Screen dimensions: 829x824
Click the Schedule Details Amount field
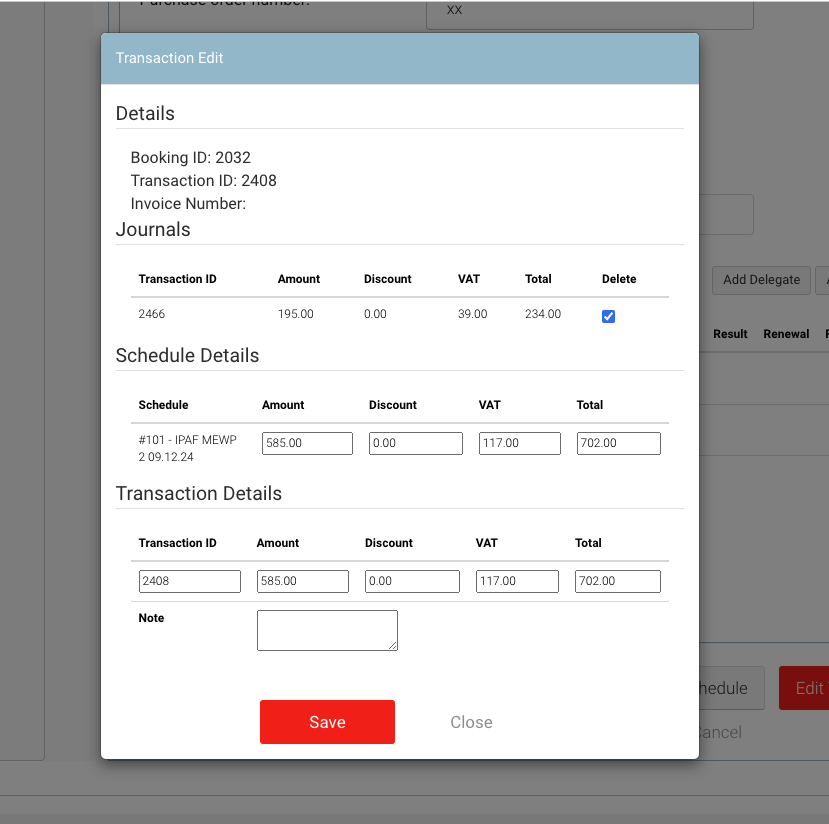307,443
